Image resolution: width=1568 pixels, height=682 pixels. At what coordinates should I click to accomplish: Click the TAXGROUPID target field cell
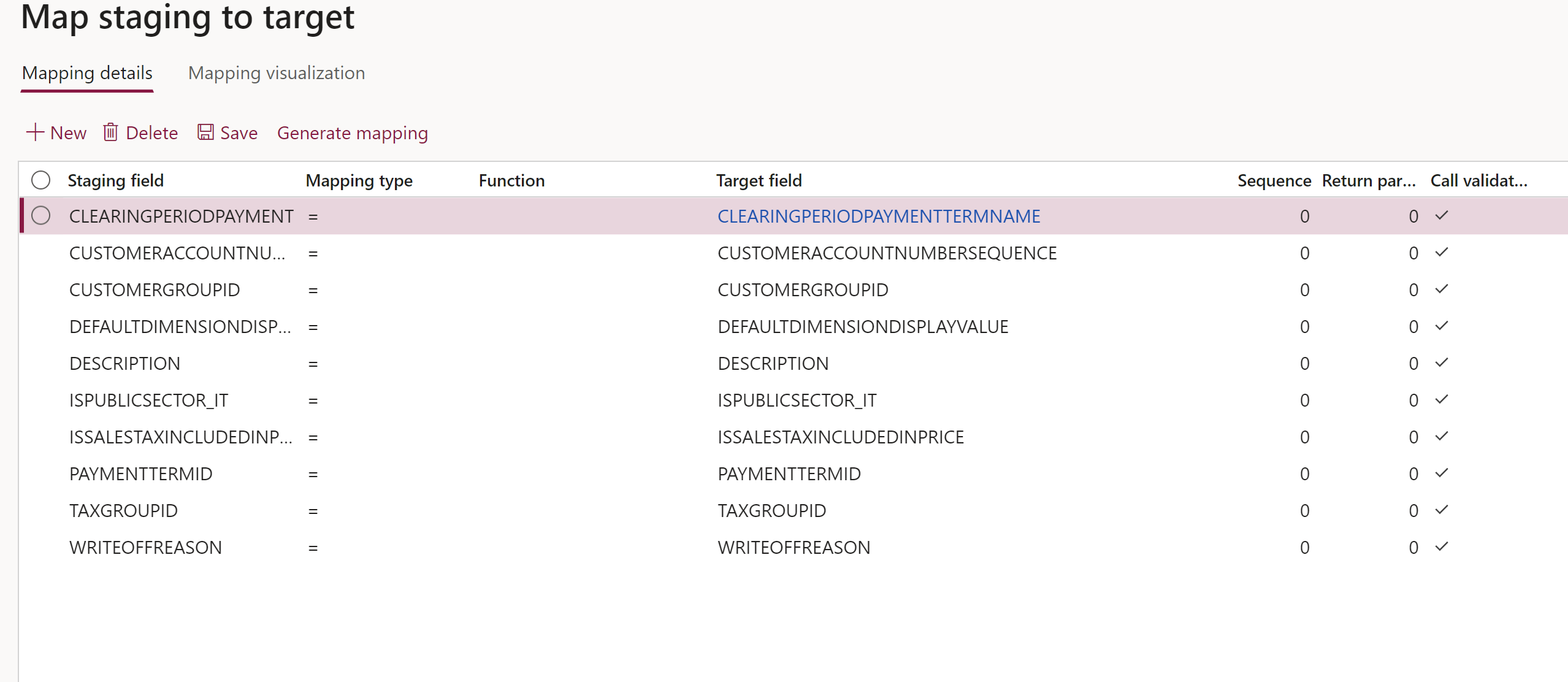771,510
